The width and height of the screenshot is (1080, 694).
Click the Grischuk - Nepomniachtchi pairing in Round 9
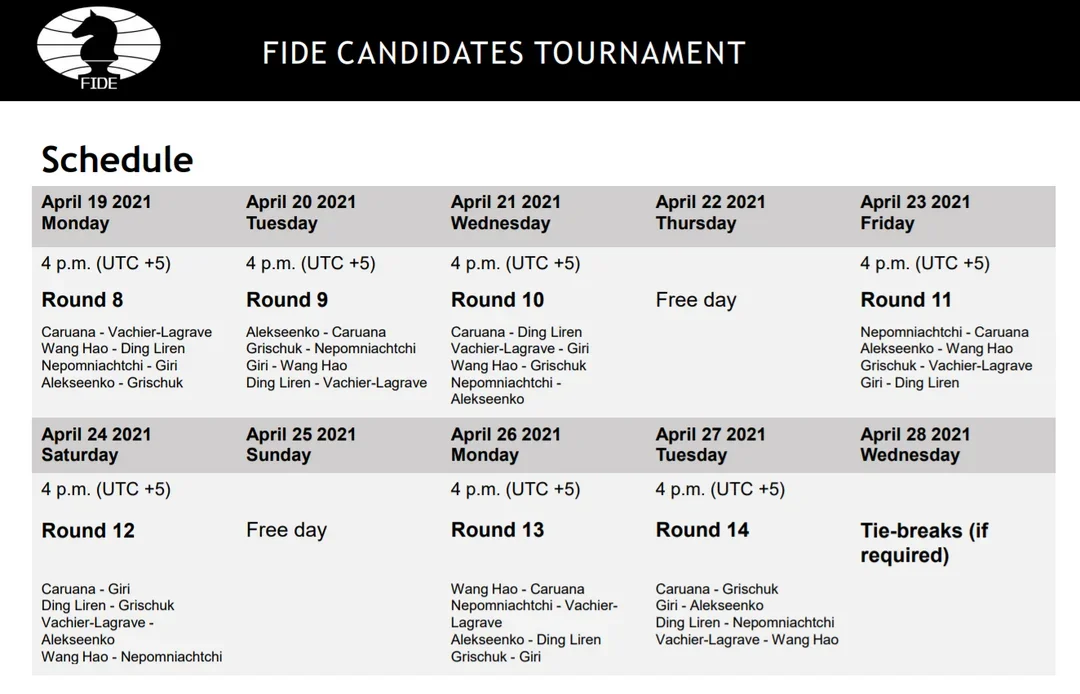331,349
